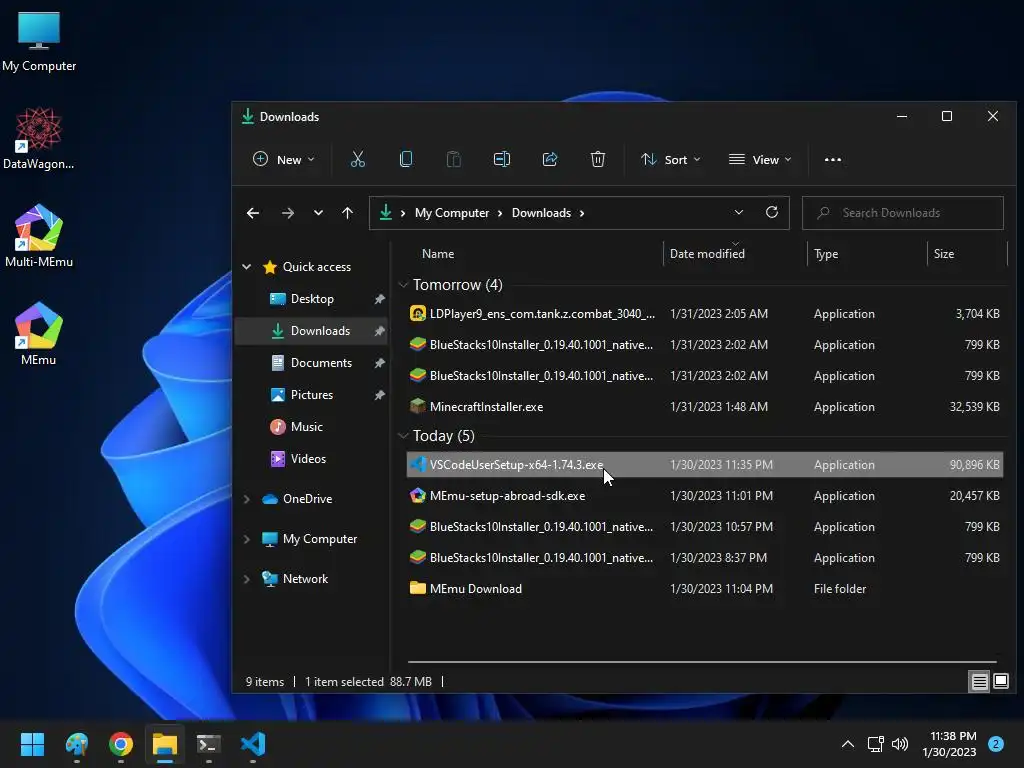The width and height of the screenshot is (1024, 768).
Task: Click the Search Downloads field
Action: (903, 213)
